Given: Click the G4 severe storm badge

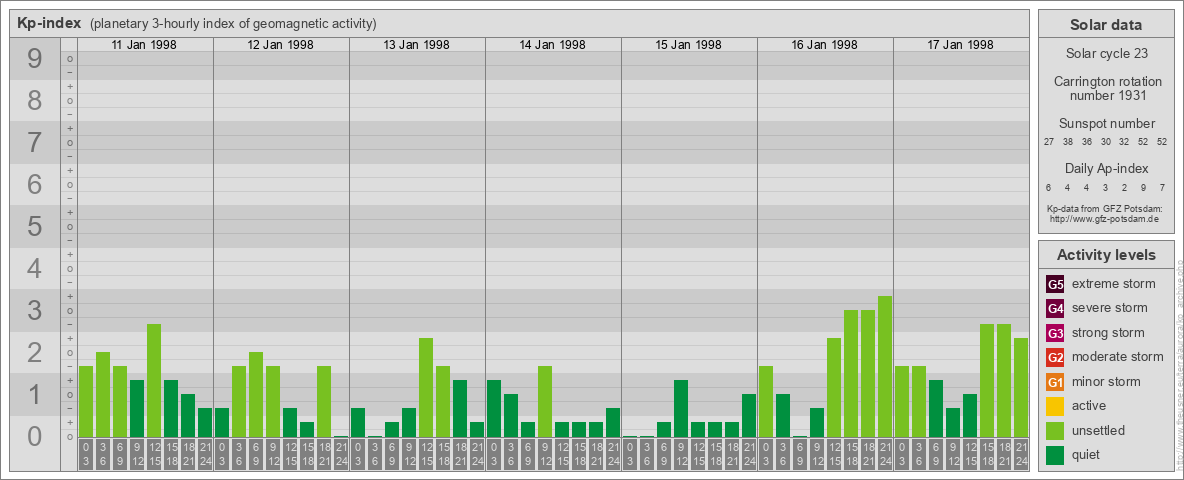Looking at the screenshot, I should pos(1055,309).
